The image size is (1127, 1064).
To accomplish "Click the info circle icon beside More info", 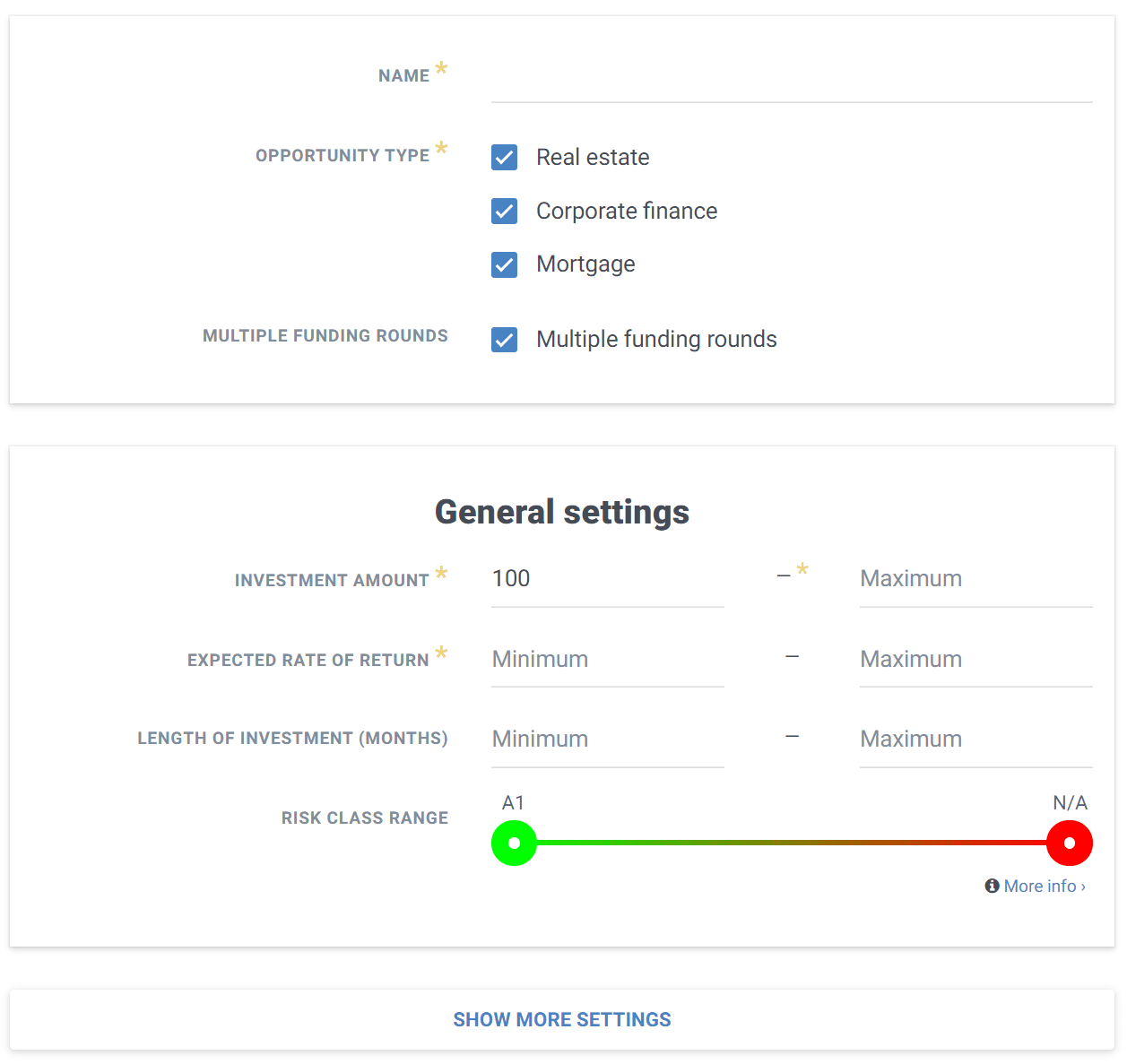I will coord(992,886).
